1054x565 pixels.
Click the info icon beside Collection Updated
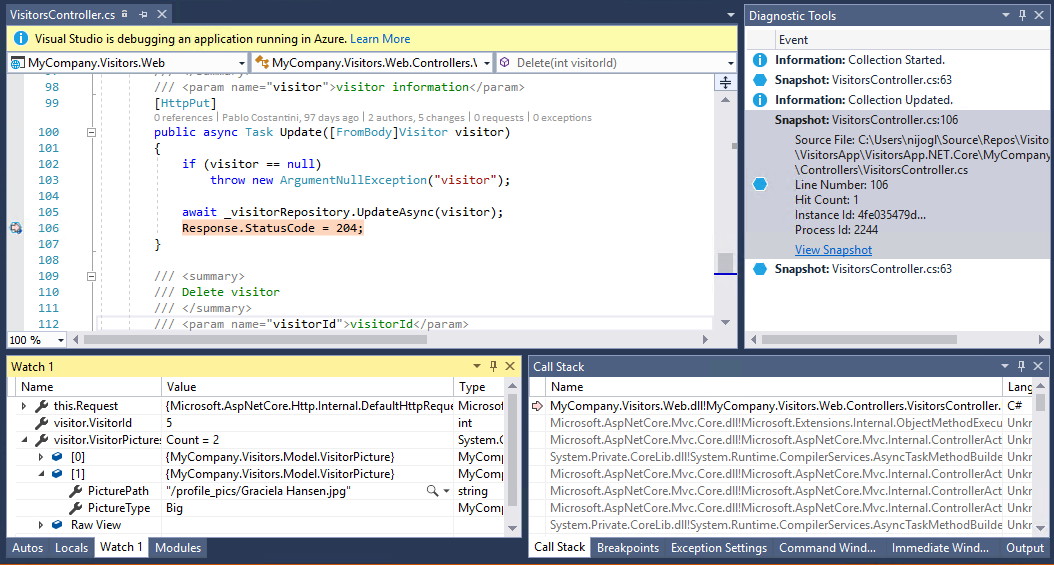(760, 100)
